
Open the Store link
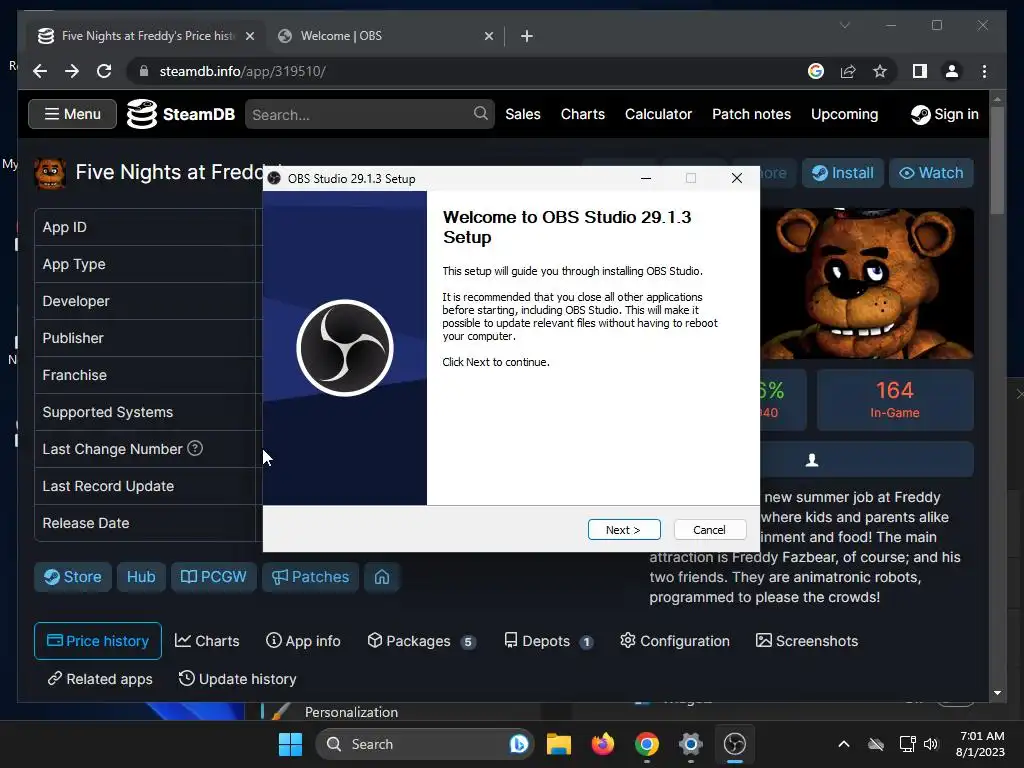tap(72, 577)
